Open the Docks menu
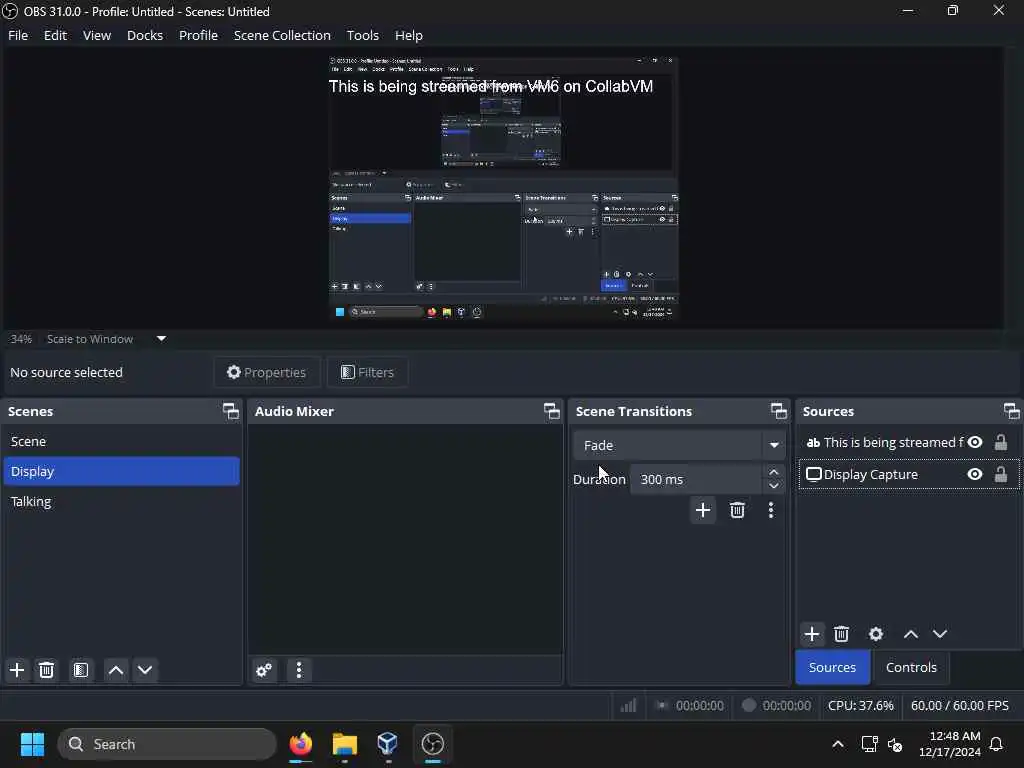Screen dimensions: 1024x768 pyautogui.click(x=145, y=35)
